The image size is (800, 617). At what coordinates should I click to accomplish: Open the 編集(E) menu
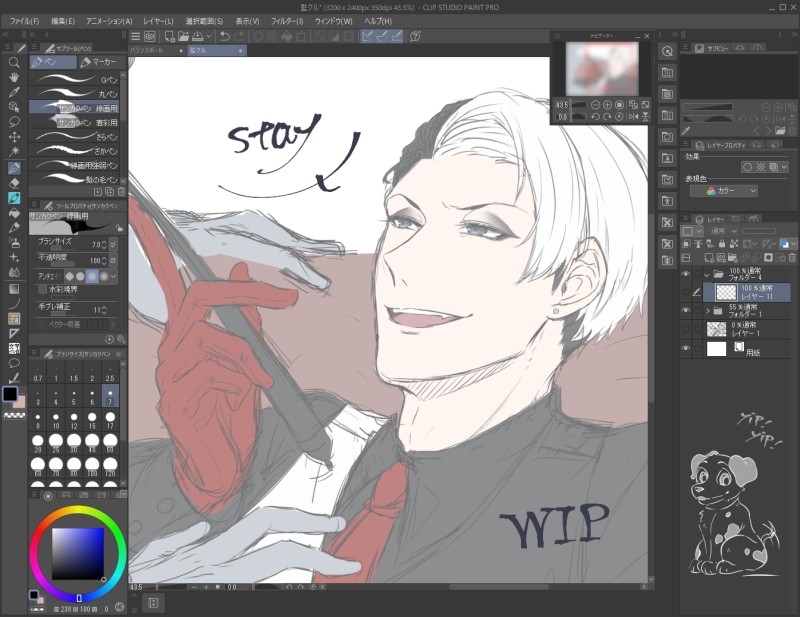63,21
